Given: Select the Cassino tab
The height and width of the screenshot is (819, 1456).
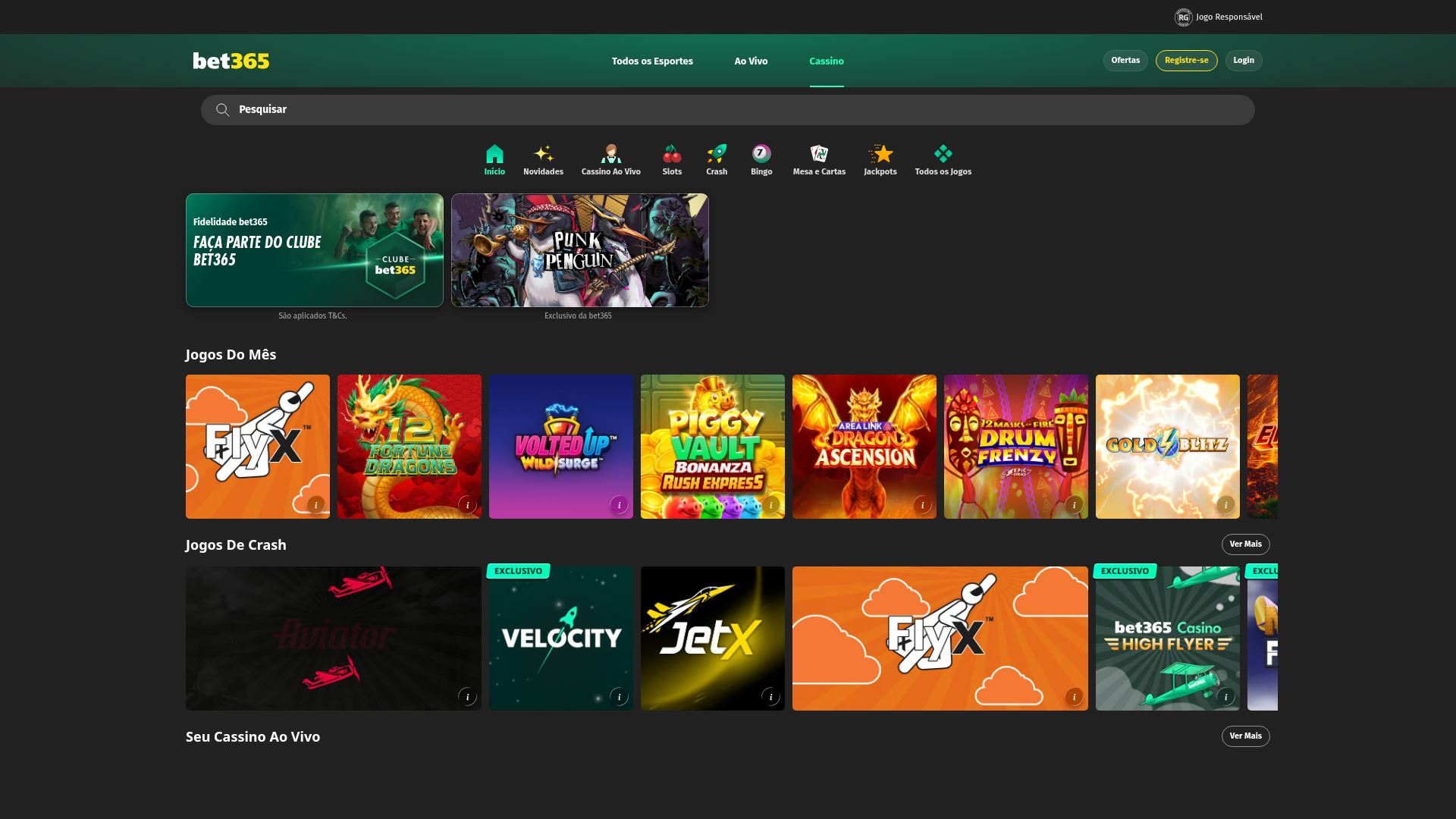Looking at the screenshot, I should pyautogui.click(x=827, y=61).
